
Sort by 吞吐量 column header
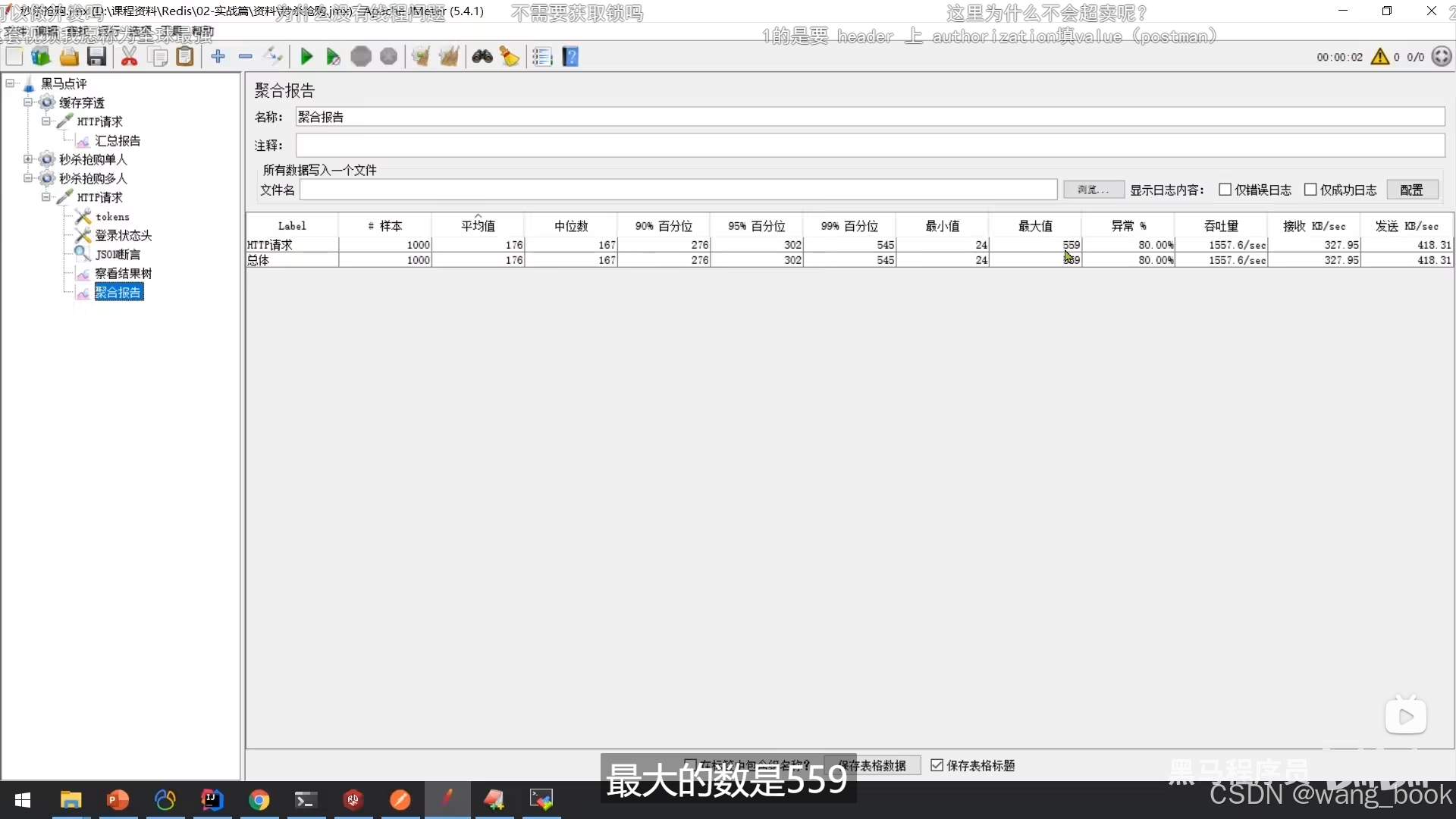pyautogui.click(x=1221, y=225)
